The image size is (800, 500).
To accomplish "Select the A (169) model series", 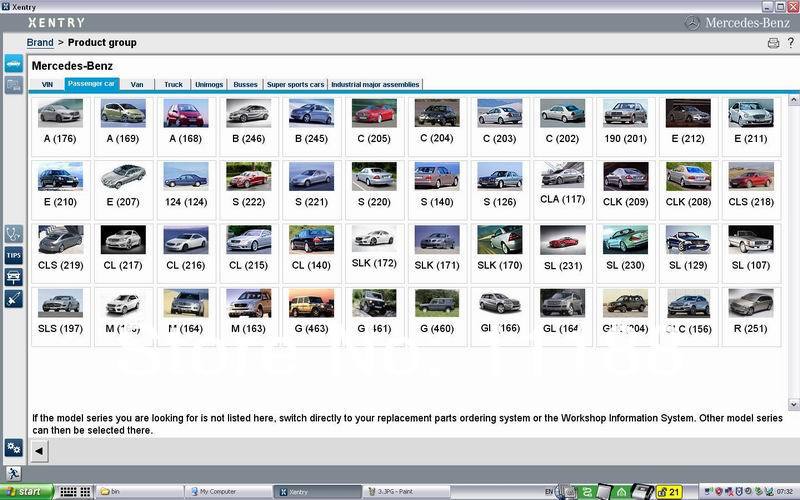I will (x=123, y=127).
